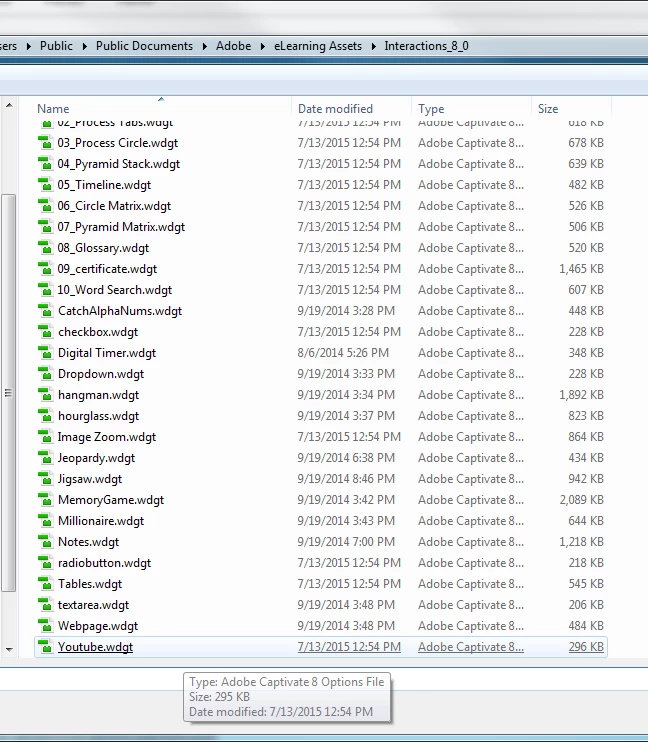Click the Notes.wdgt file icon
The image size is (648, 742).
(45, 542)
